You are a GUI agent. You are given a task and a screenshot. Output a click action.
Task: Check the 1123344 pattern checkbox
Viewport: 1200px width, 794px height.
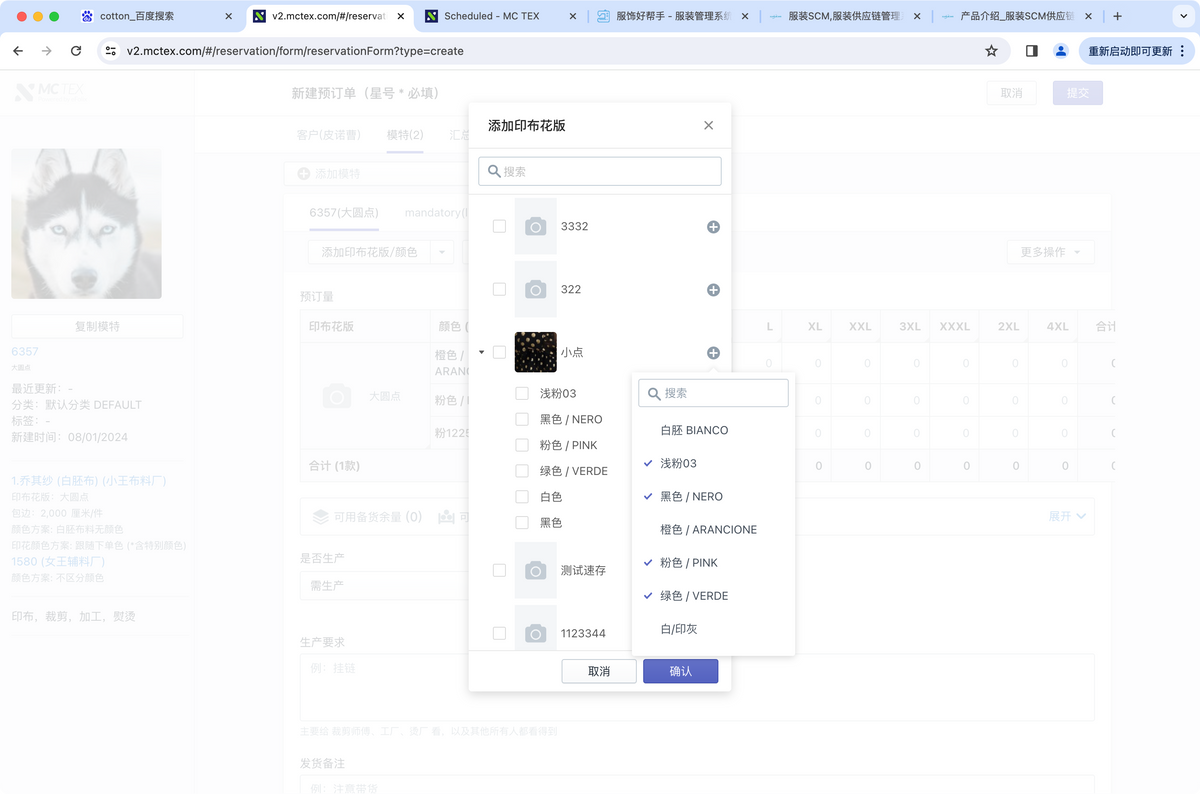pyautogui.click(x=499, y=633)
